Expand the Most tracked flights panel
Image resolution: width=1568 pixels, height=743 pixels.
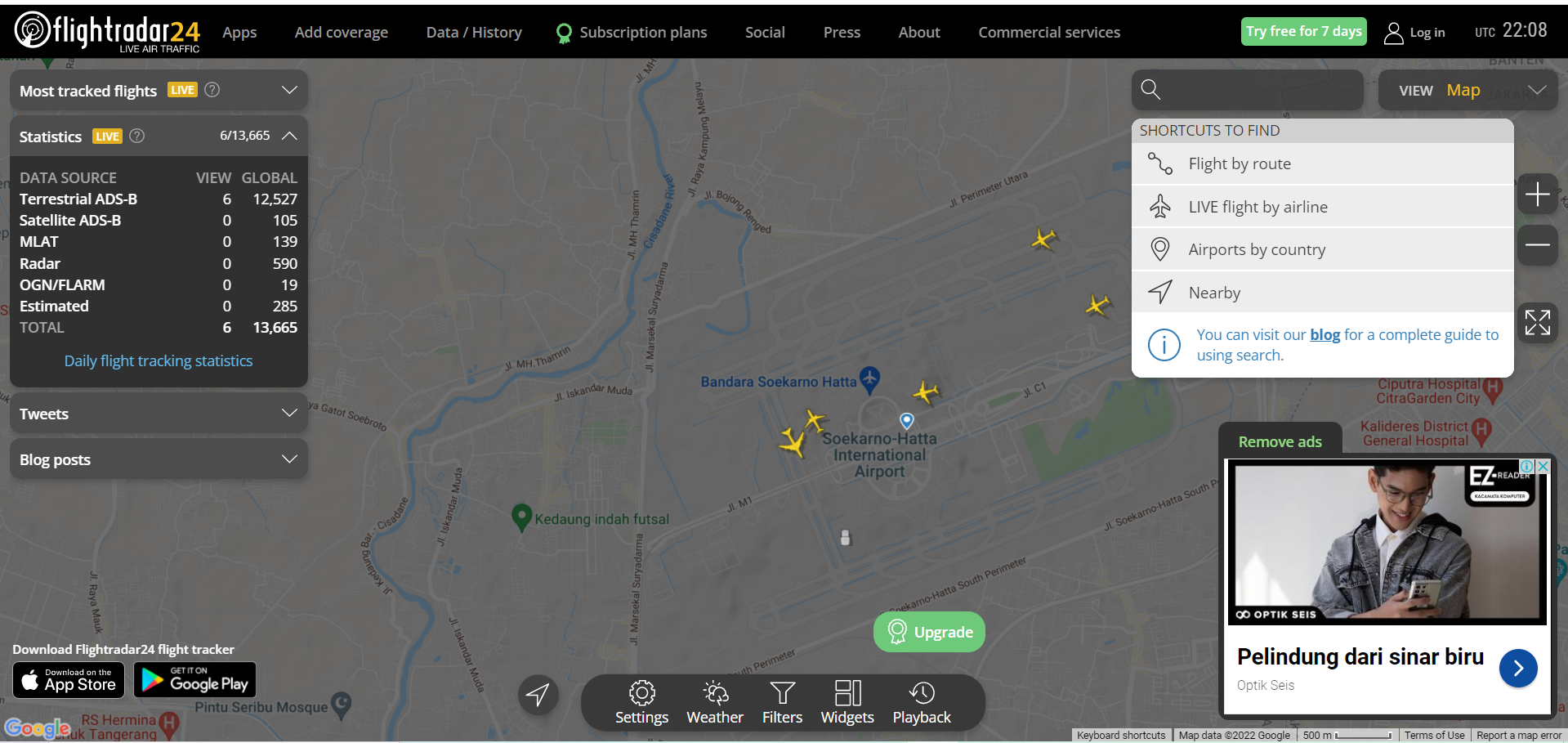click(288, 90)
